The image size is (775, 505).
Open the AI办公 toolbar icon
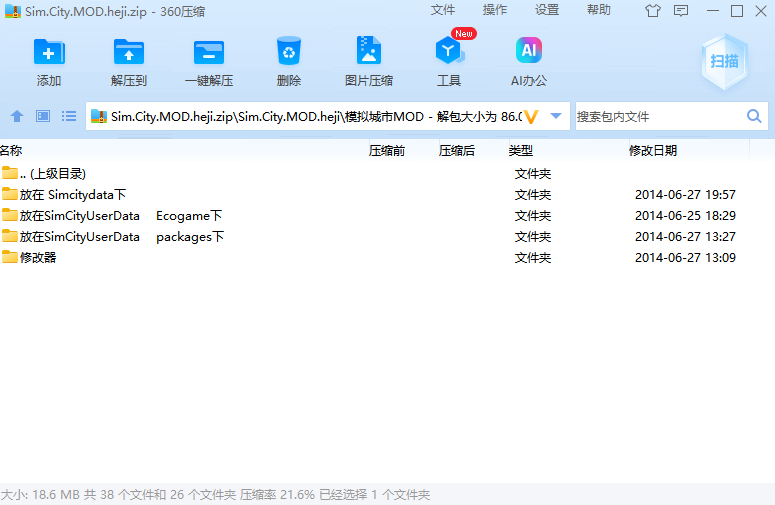tap(529, 50)
